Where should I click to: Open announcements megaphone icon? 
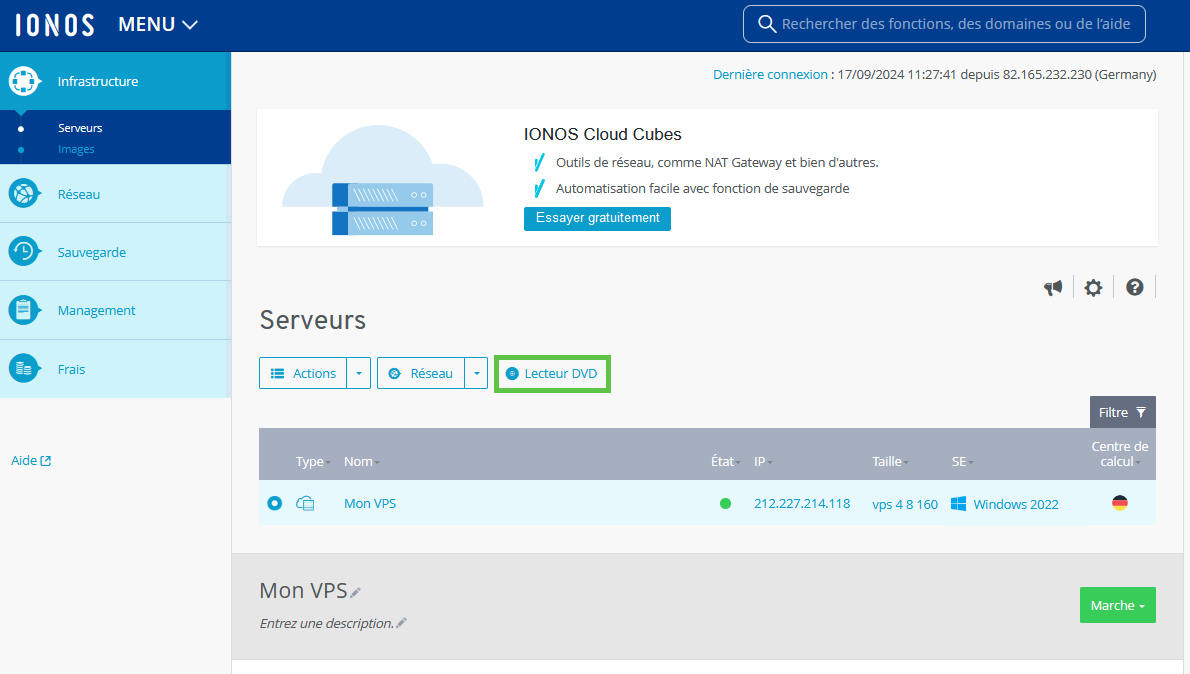point(1053,288)
